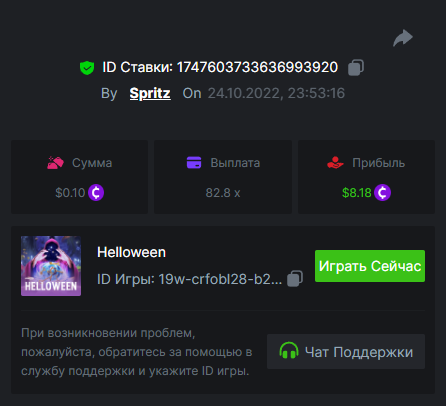
Task: Click the bet date 24.10.2022 timestamp
Action: [x=276, y=93]
